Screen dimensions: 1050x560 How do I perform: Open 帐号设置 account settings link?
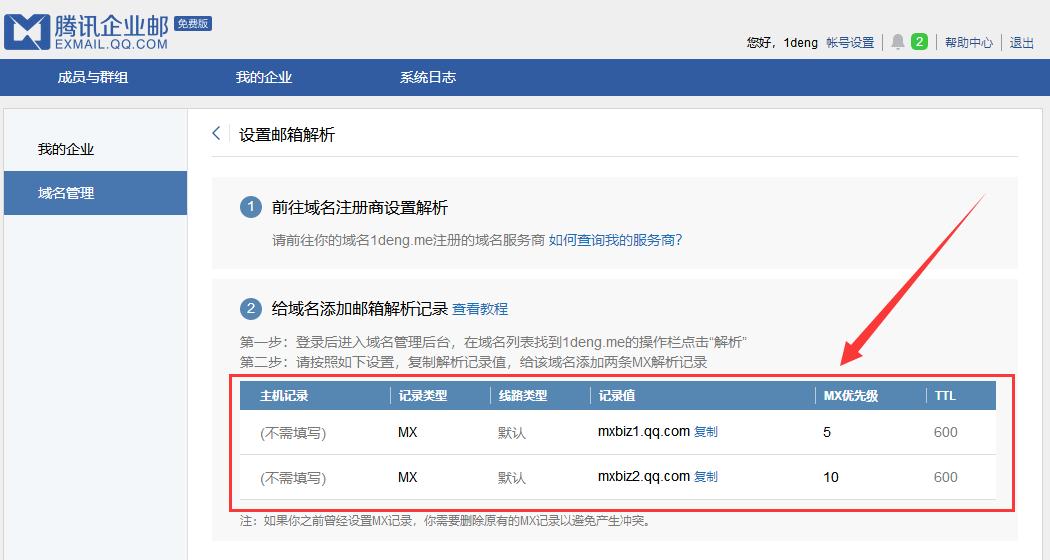click(x=850, y=43)
